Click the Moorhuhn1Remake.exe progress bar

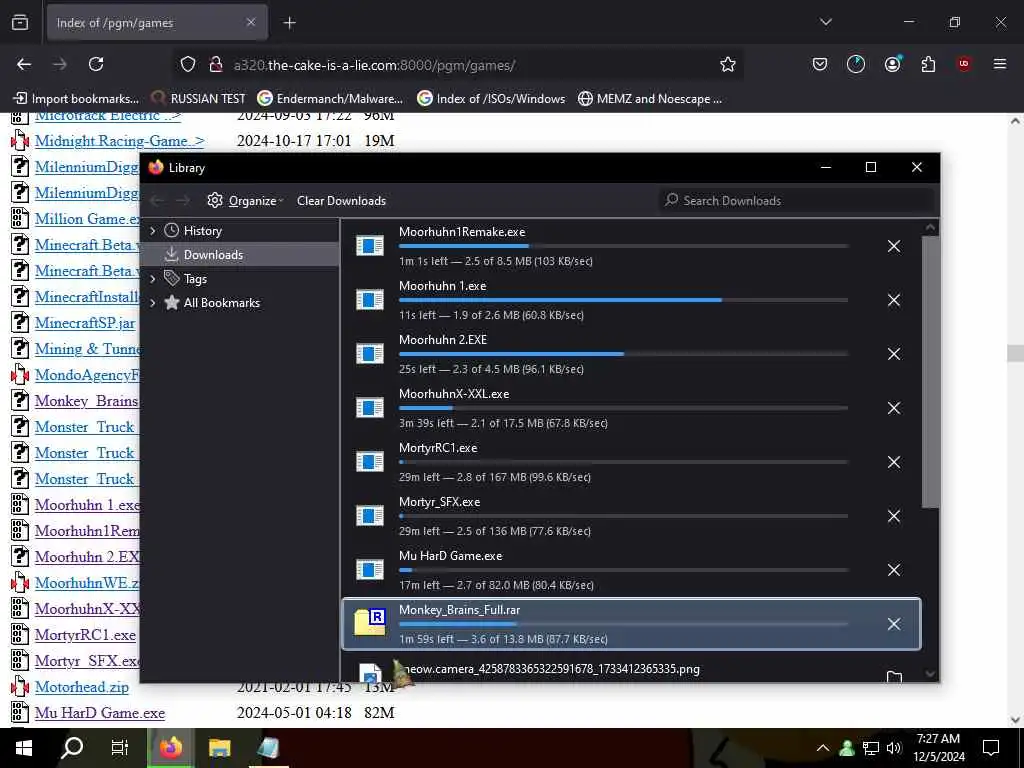[623, 246]
